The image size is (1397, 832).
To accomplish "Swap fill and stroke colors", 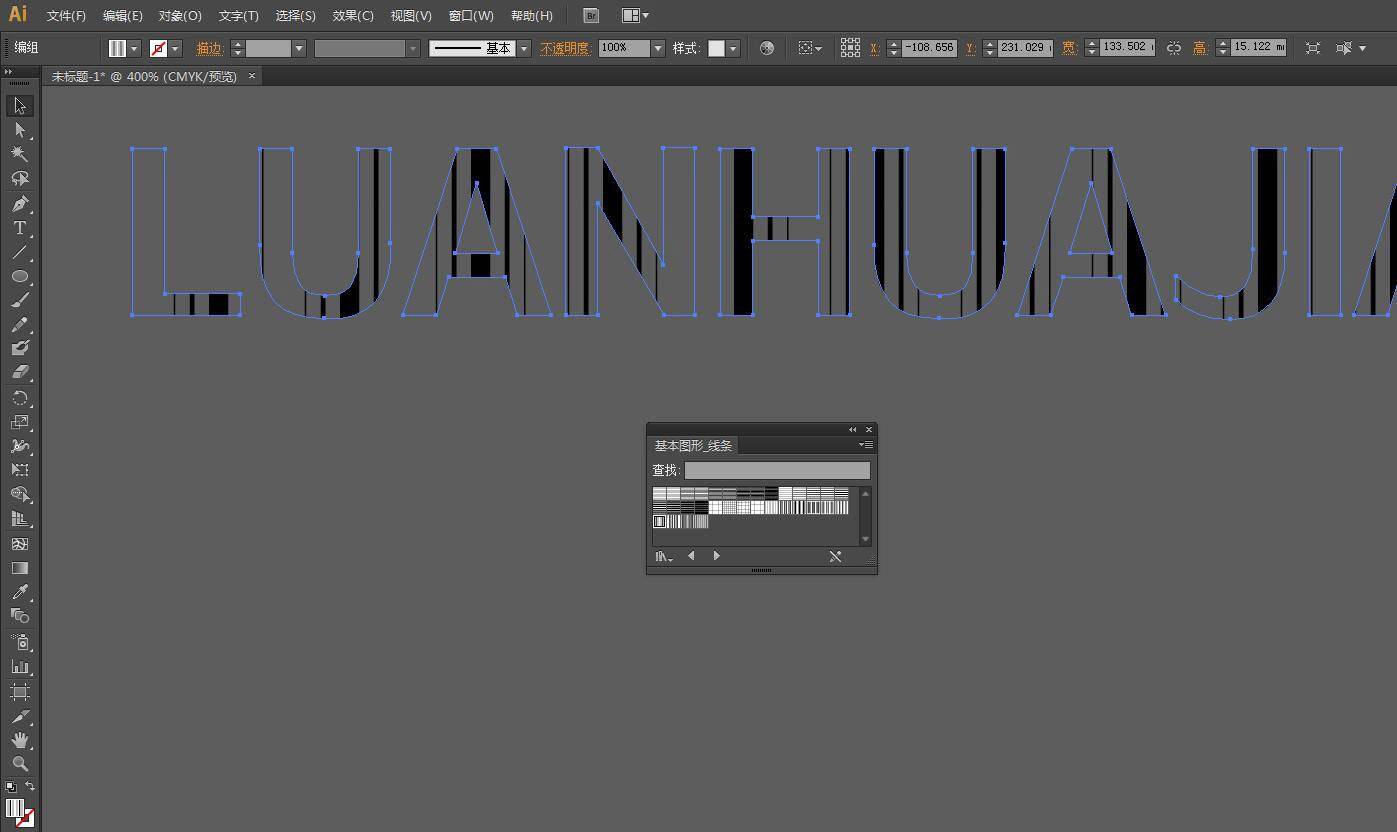I will click(x=30, y=787).
